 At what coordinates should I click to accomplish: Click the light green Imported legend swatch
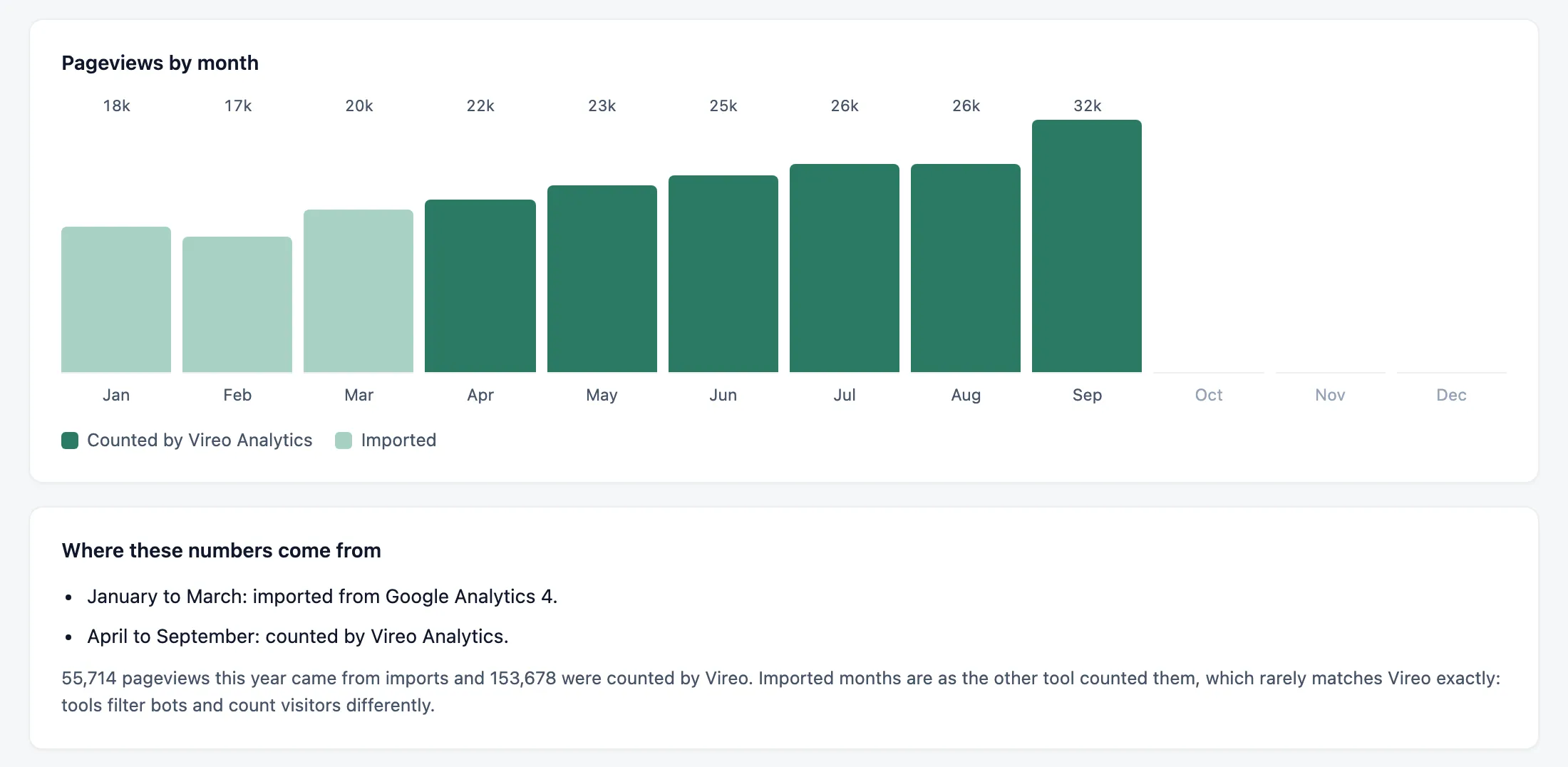[x=344, y=441]
